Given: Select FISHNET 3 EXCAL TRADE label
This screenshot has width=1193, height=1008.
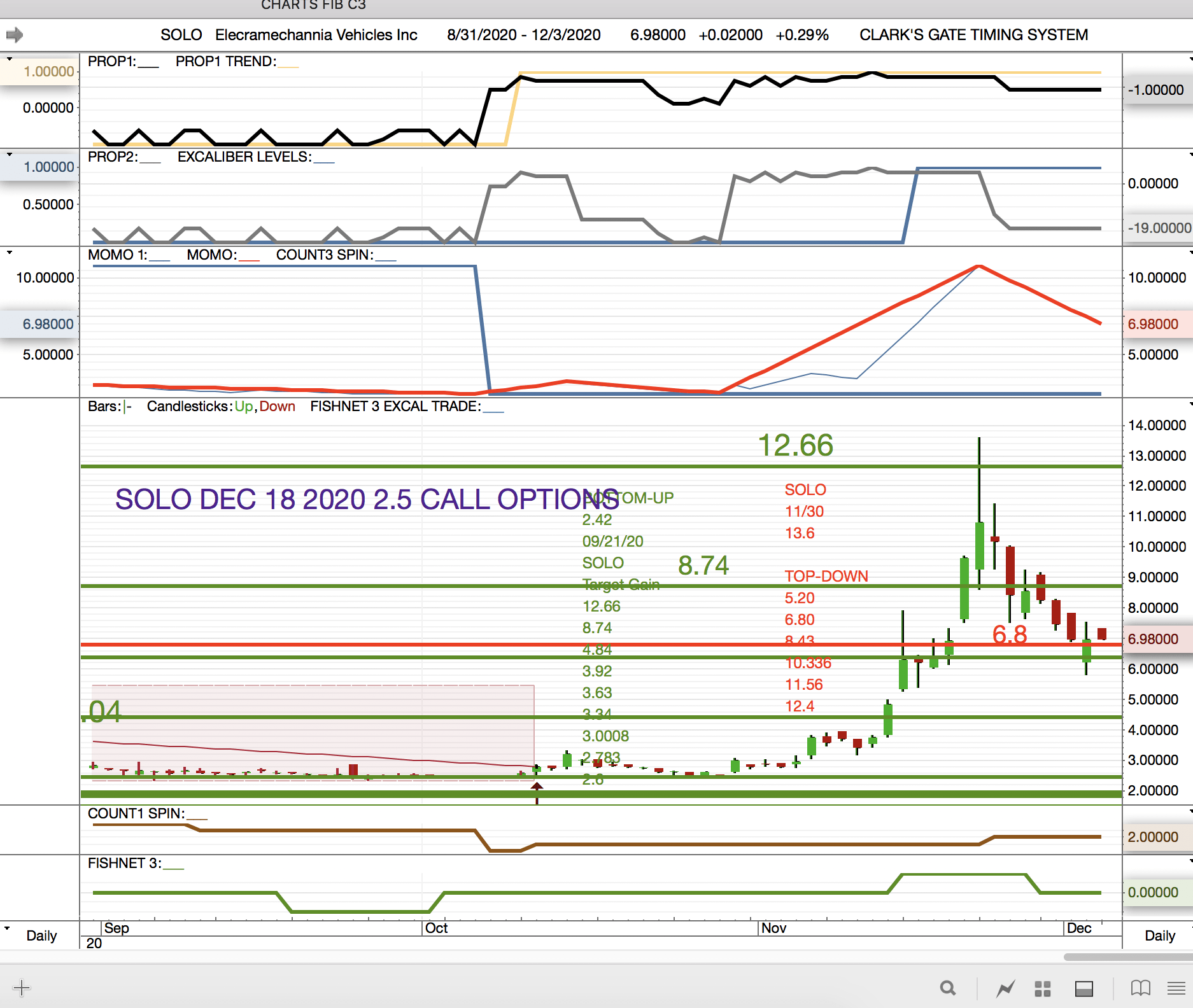Looking at the screenshot, I should [x=395, y=406].
